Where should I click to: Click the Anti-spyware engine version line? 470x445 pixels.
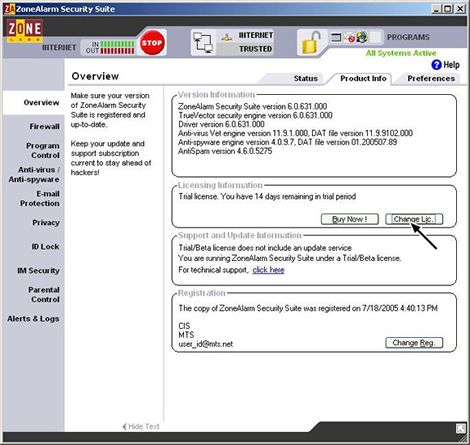(287, 142)
